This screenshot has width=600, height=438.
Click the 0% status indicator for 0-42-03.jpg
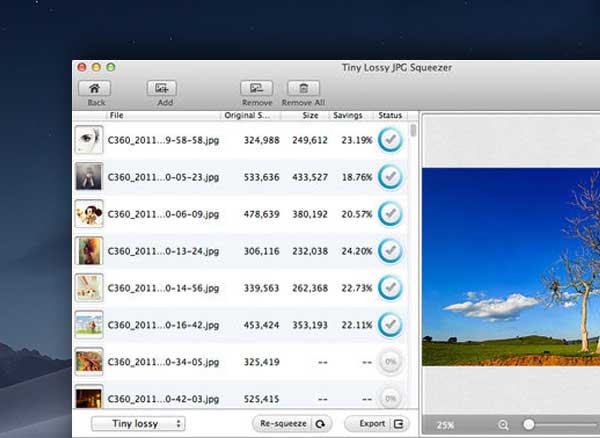click(x=390, y=398)
